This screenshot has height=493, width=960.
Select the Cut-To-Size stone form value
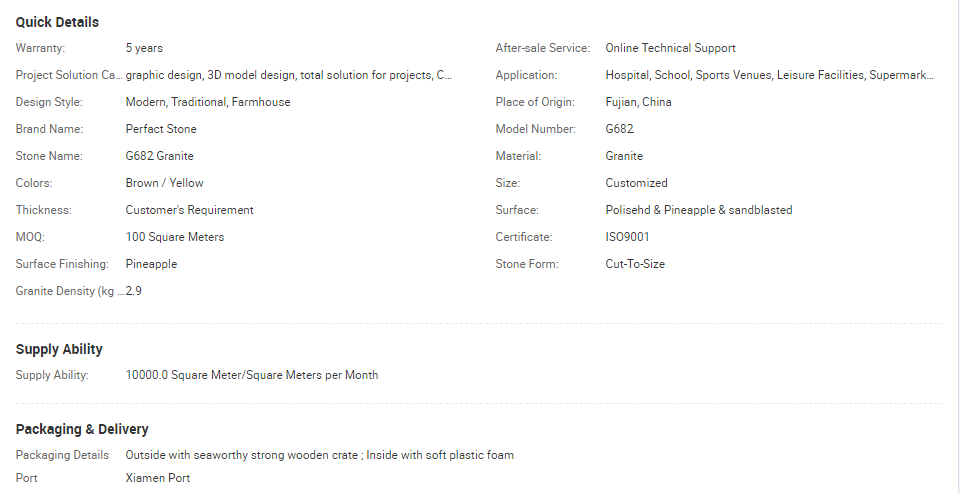click(x=635, y=264)
